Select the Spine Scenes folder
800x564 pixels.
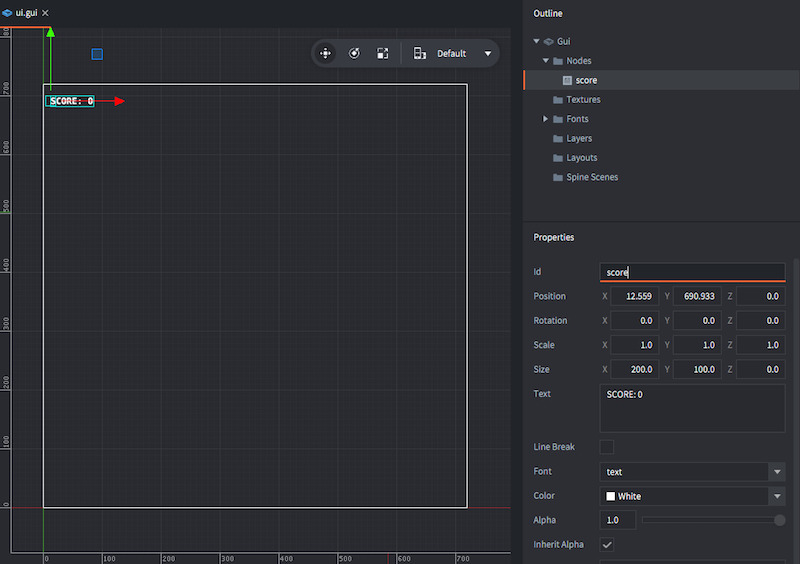[x=592, y=177]
